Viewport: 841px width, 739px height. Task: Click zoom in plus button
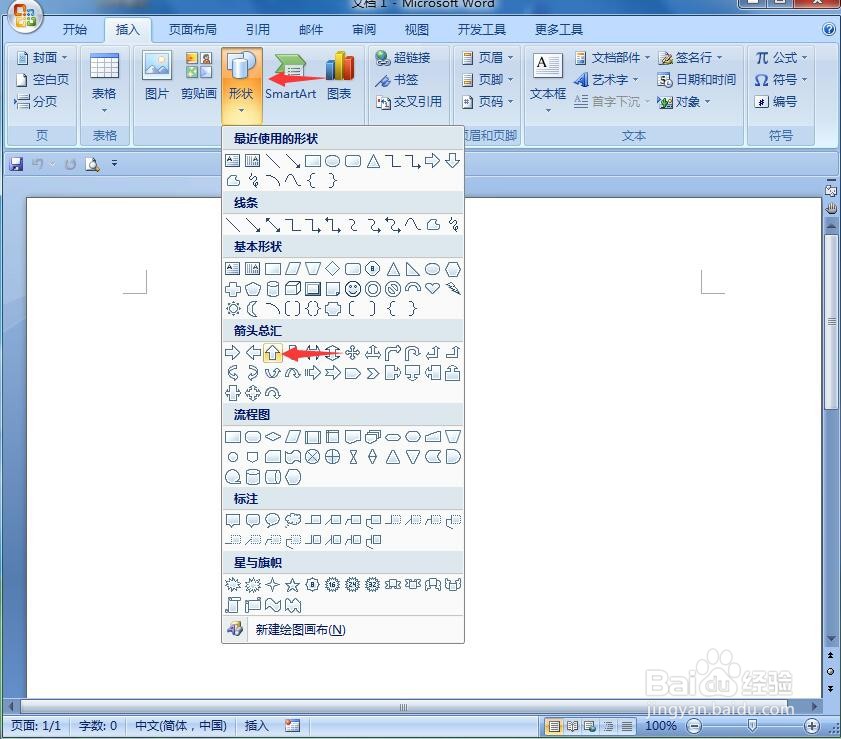[812, 726]
